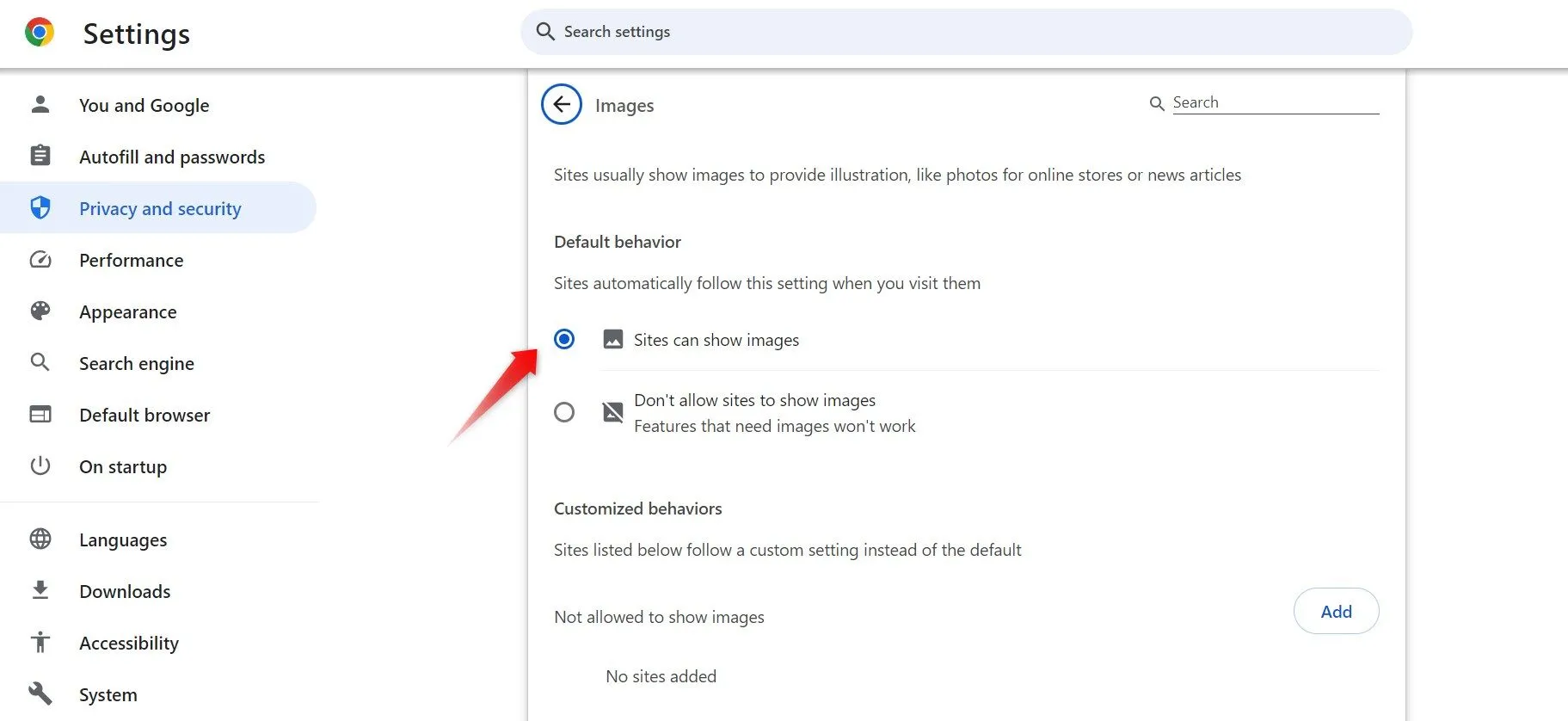Screen dimensions: 1568x721
Task: Click the On startup power icon
Action: coord(40,465)
